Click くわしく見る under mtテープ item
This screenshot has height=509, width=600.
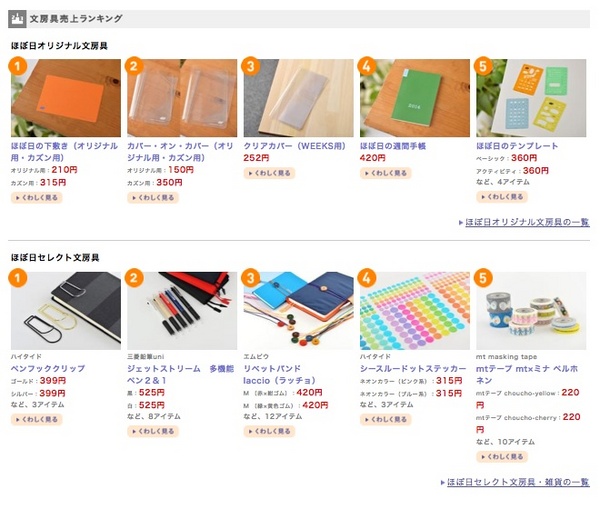[502, 457]
